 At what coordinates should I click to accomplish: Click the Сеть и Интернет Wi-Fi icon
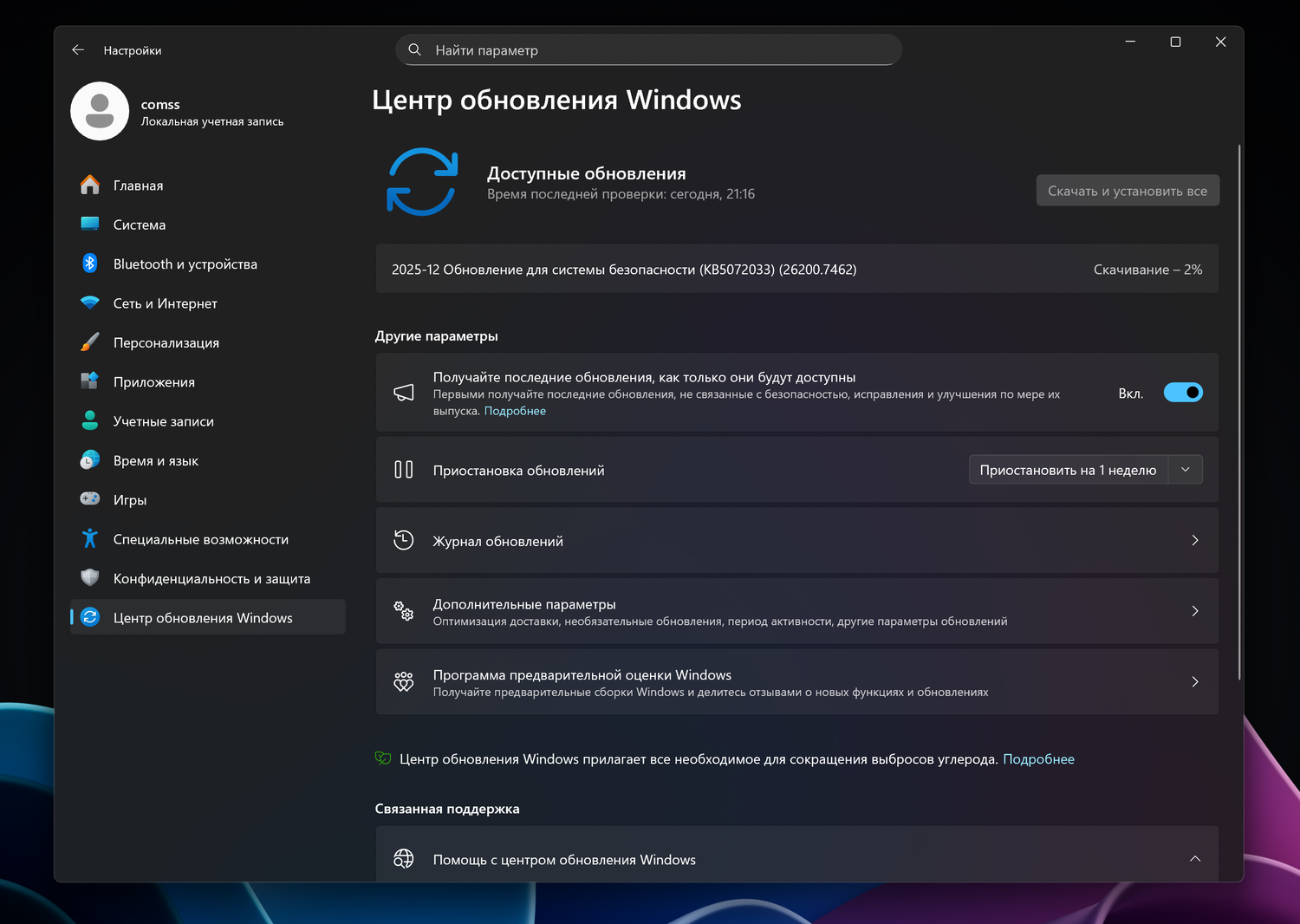tap(90, 303)
